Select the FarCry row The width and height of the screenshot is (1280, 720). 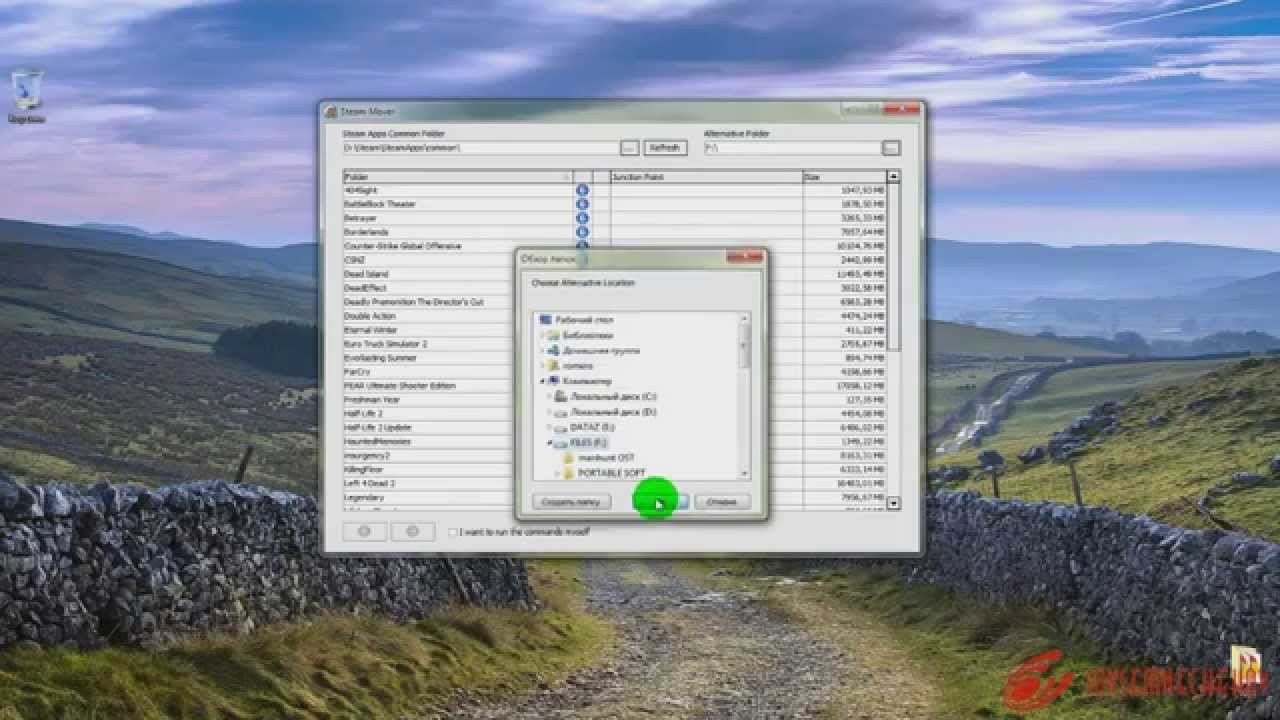coord(430,372)
